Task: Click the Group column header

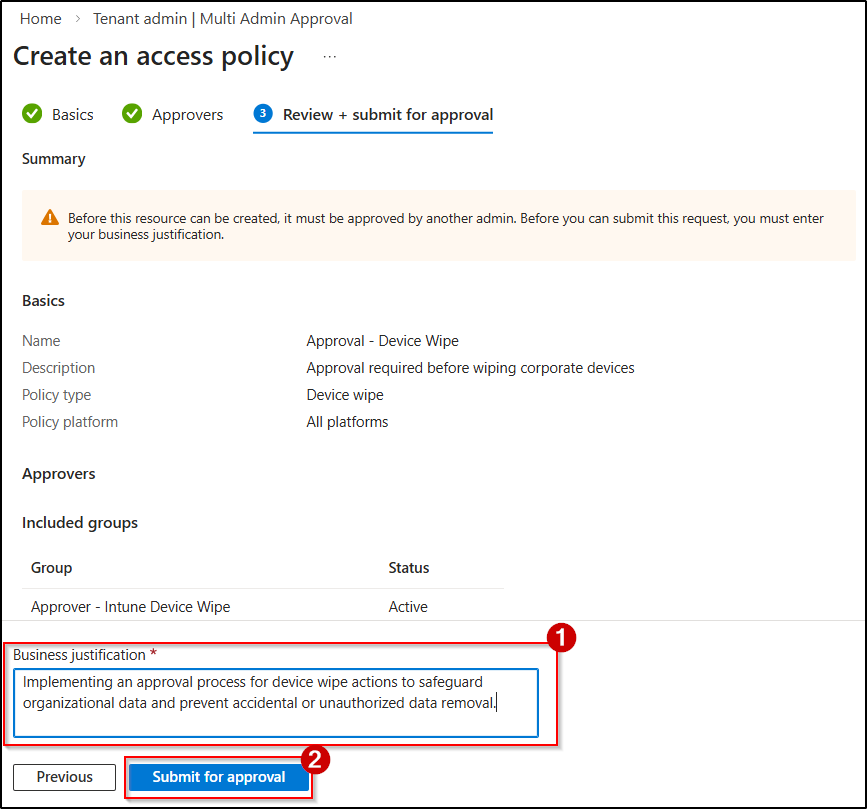Action: pyautogui.click(x=51, y=567)
